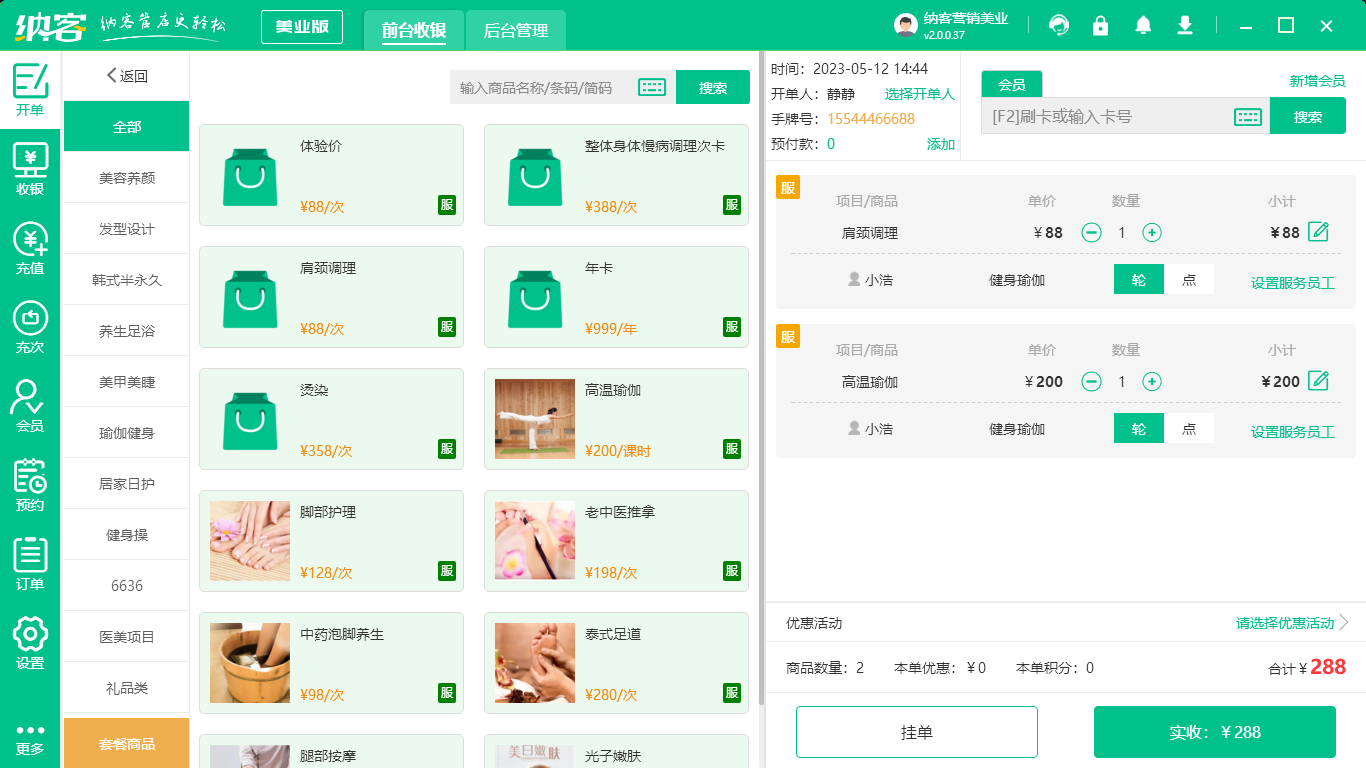Open the 开单 panel in the sidebar
Image resolution: width=1366 pixels, height=768 pixels.
point(30,85)
